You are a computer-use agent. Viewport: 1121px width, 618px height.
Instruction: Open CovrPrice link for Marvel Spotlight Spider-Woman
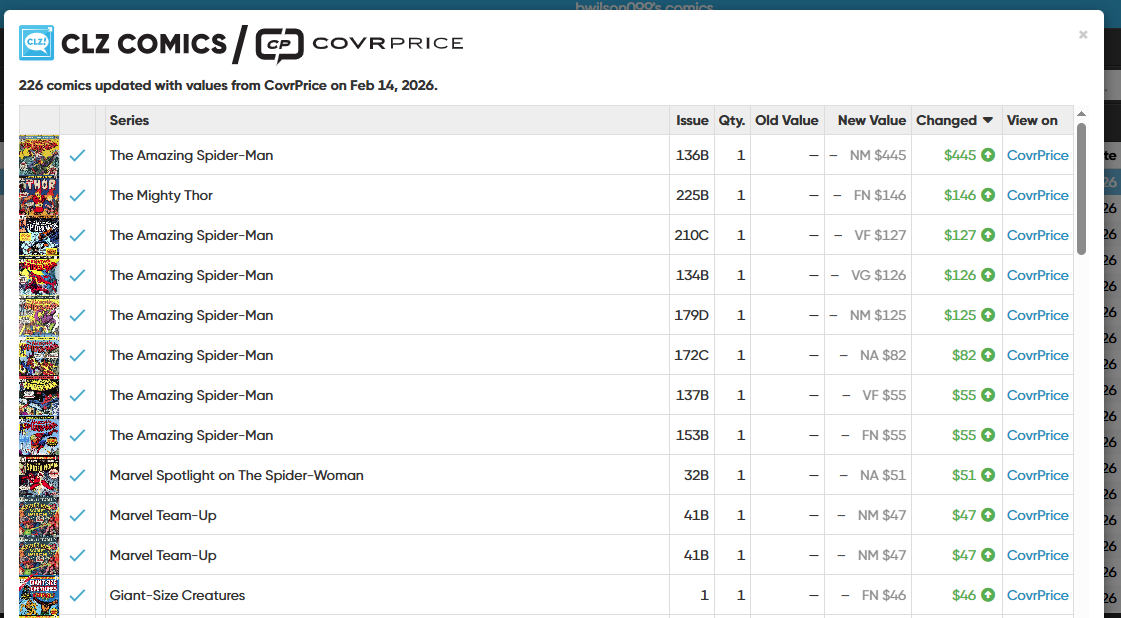coord(1037,475)
